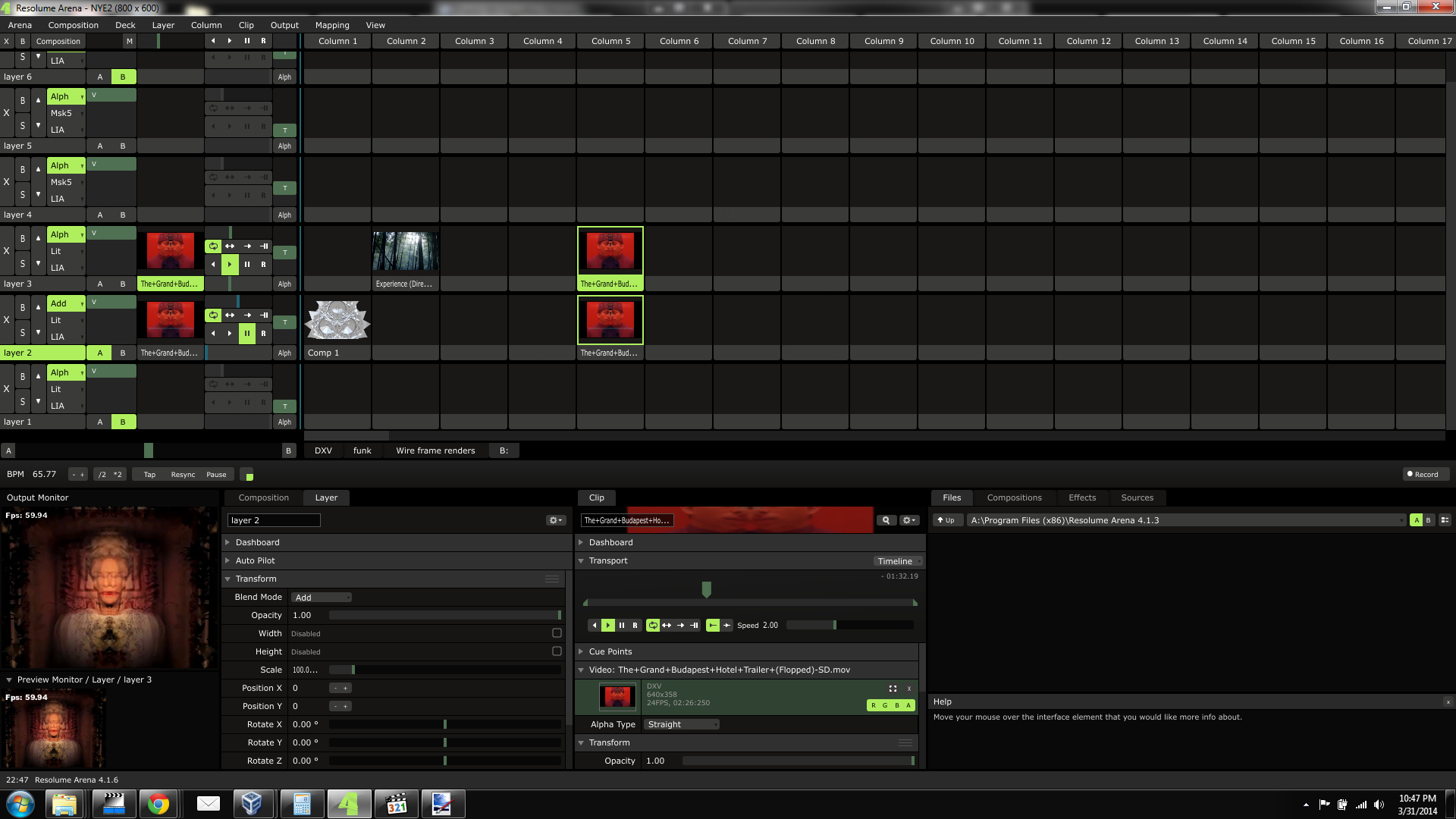1456x819 pixels.
Task: Open the Blend Mode Add dropdown
Action: pyautogui.click(x=322, y=598)
